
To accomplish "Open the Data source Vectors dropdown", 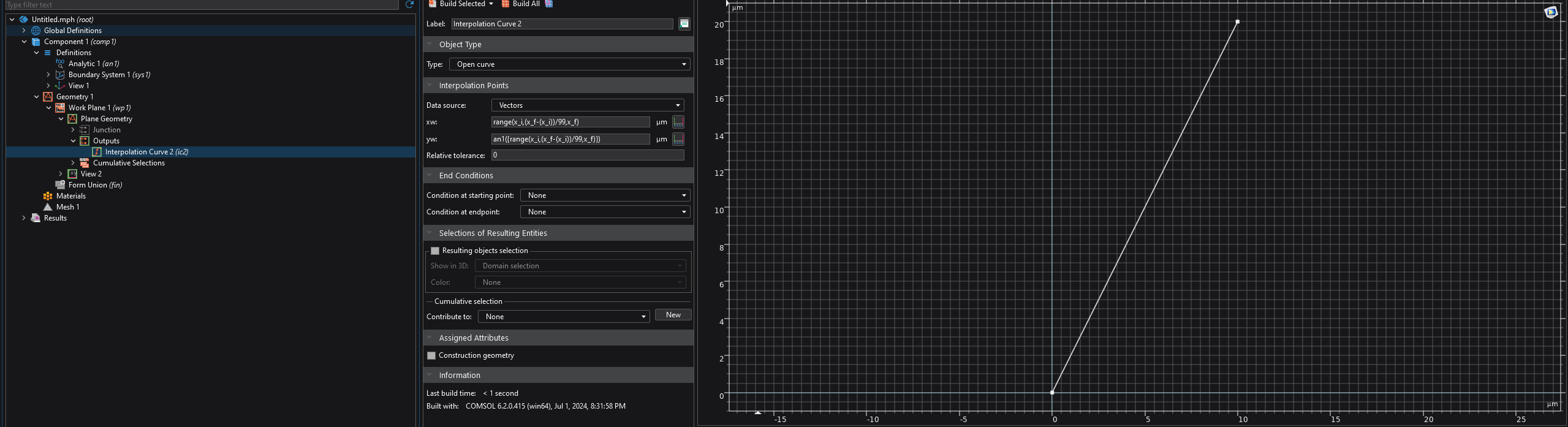I will click(587, 105).
